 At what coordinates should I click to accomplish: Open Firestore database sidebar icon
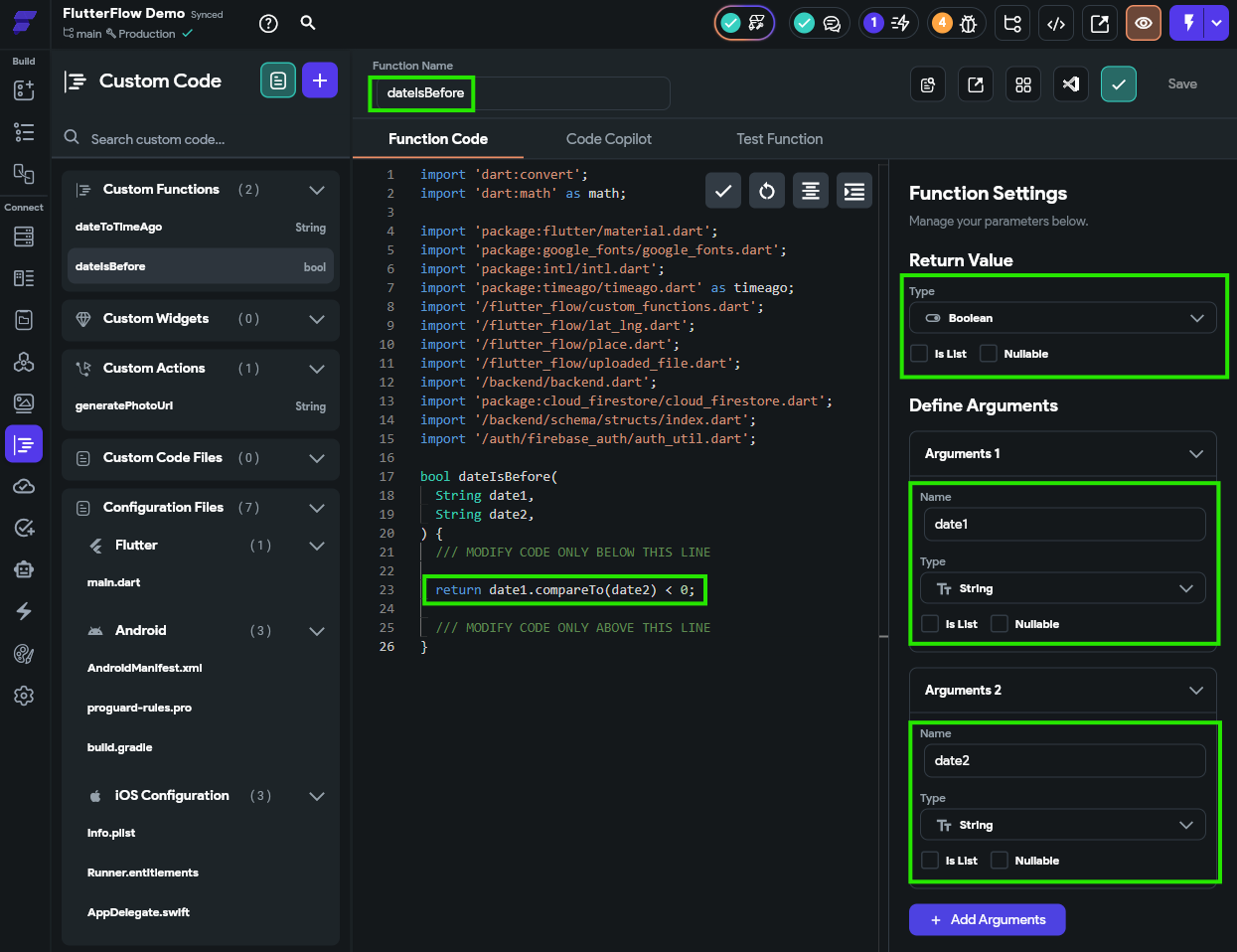click(24, 237)
